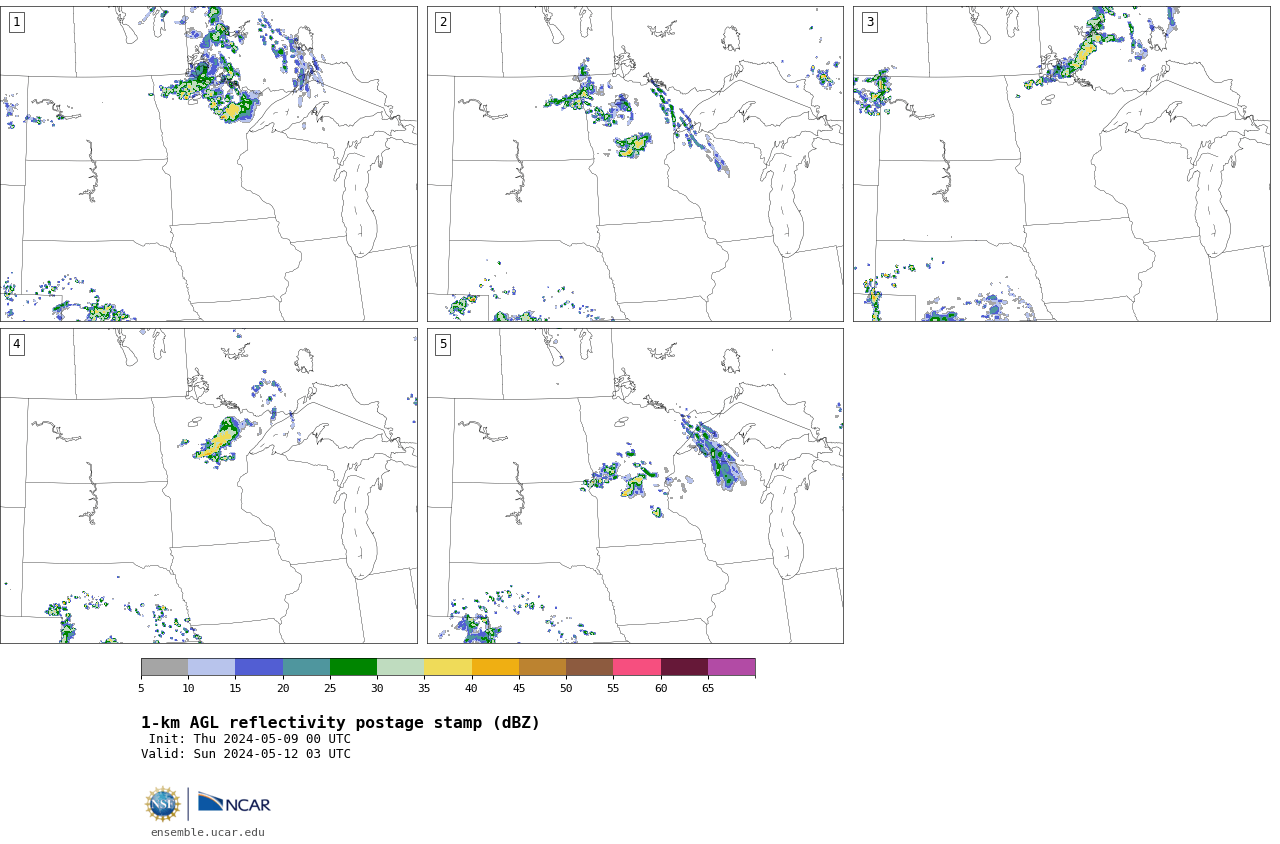Open ensemble member 4 reflectivity map
This screenshot has width=1280, height=844.
(208, 486)
